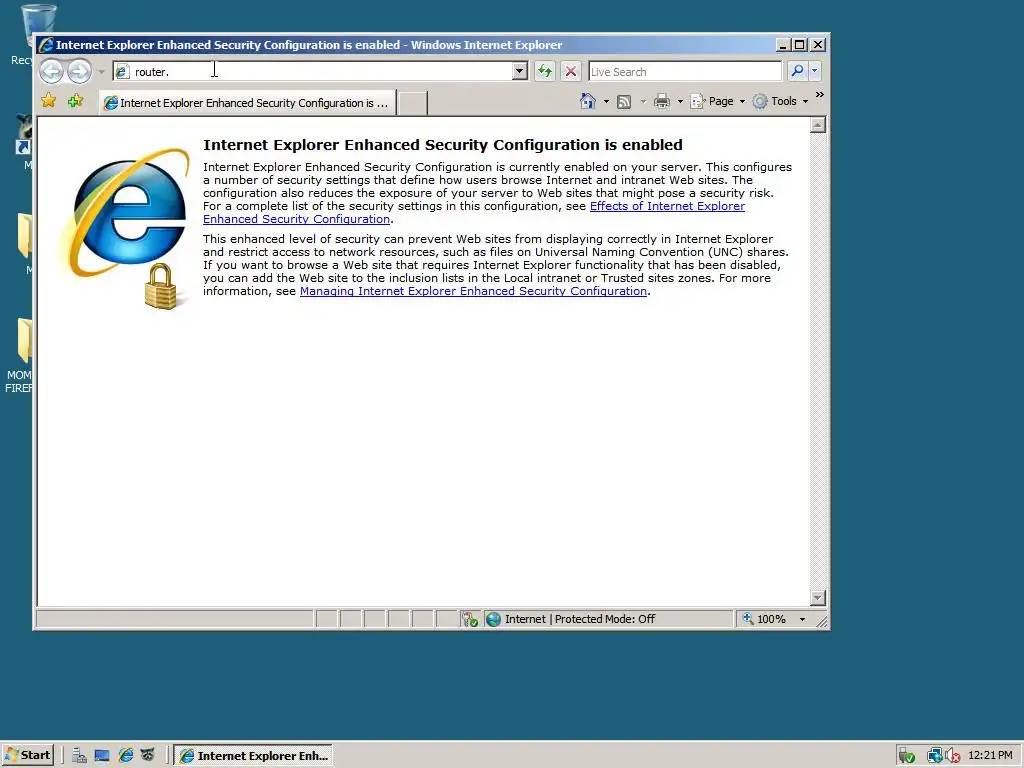1024x768 pixels.
Task: Click the page scrollbar up arrow
Action: point(818,125)
